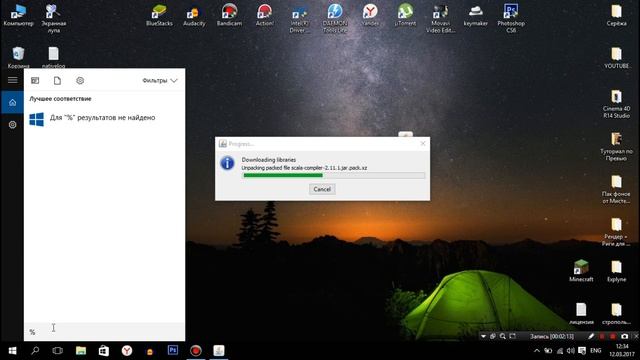Open the Explyne folder on desktop
640x360 pixels.
(616, 271)
